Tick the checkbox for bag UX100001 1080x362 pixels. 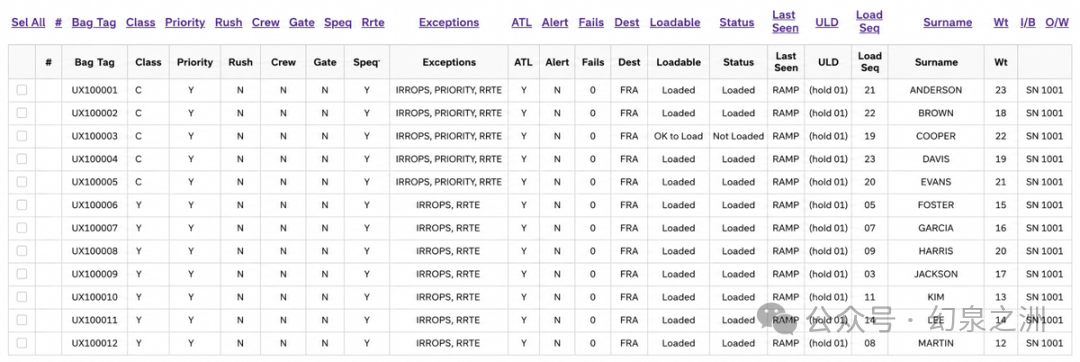coord(22,89)
